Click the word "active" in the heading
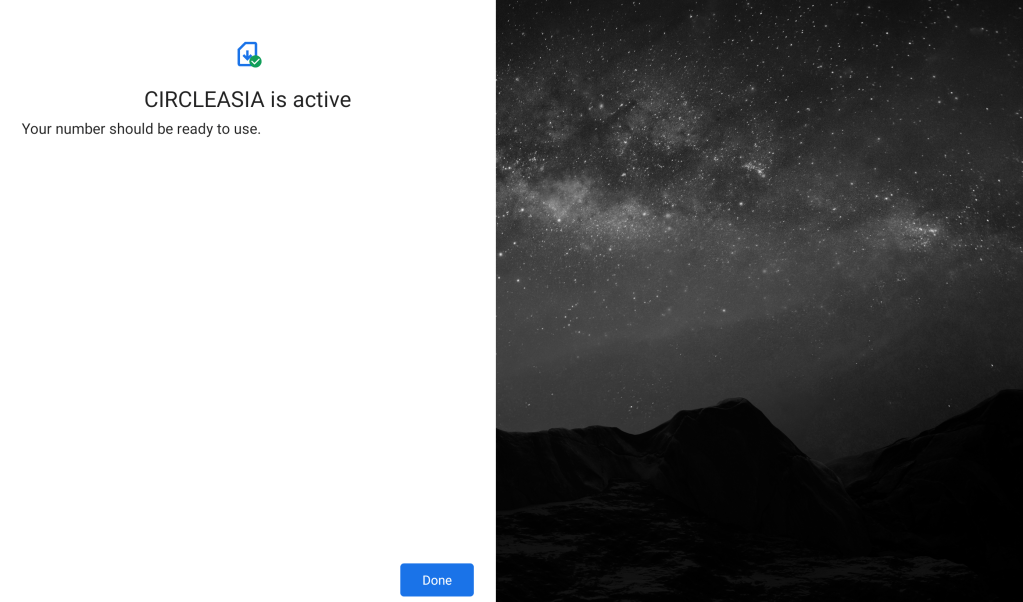Image resolution: width=1023 pixels, height=602 pixels. point(322,99)
